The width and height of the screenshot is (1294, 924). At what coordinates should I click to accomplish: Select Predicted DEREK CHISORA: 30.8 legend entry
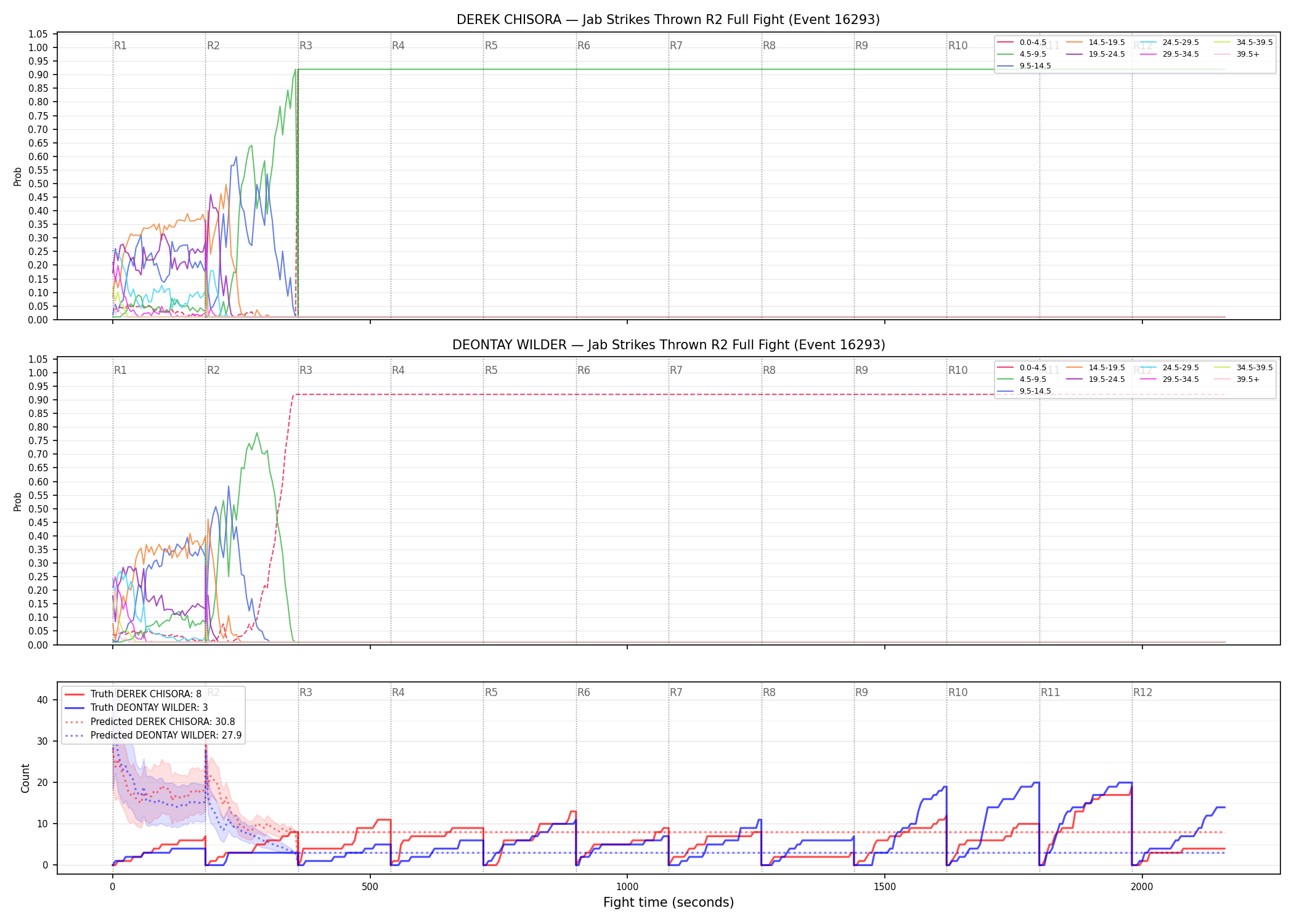tap(150, 721)
